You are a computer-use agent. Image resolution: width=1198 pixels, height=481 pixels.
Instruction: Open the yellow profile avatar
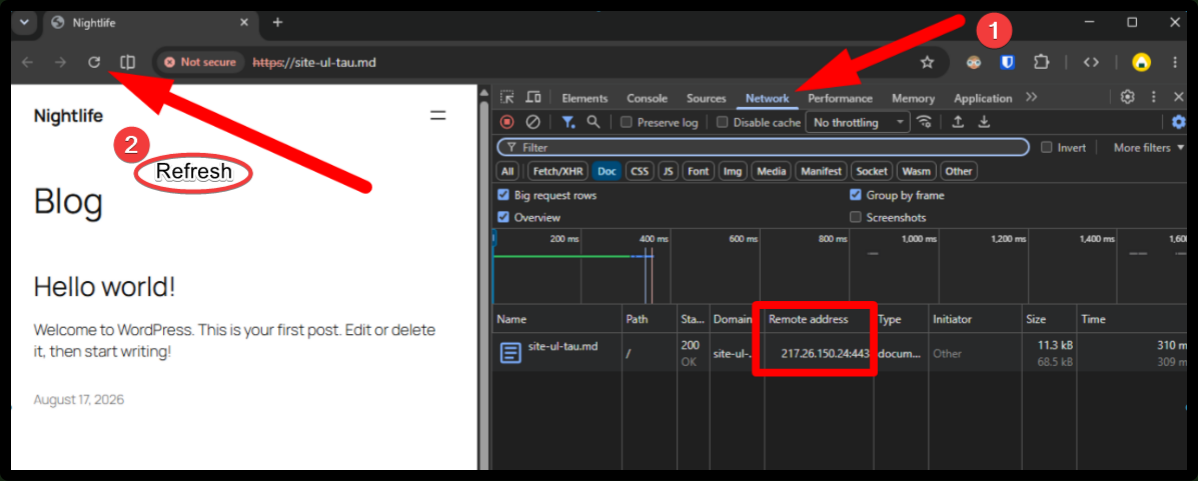[x=1141, y=63]
